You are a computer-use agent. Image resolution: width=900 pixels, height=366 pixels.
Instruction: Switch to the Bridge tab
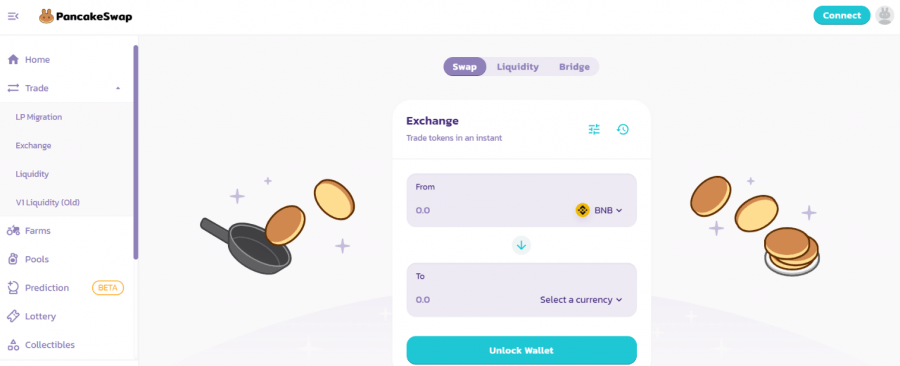[574, 67]
